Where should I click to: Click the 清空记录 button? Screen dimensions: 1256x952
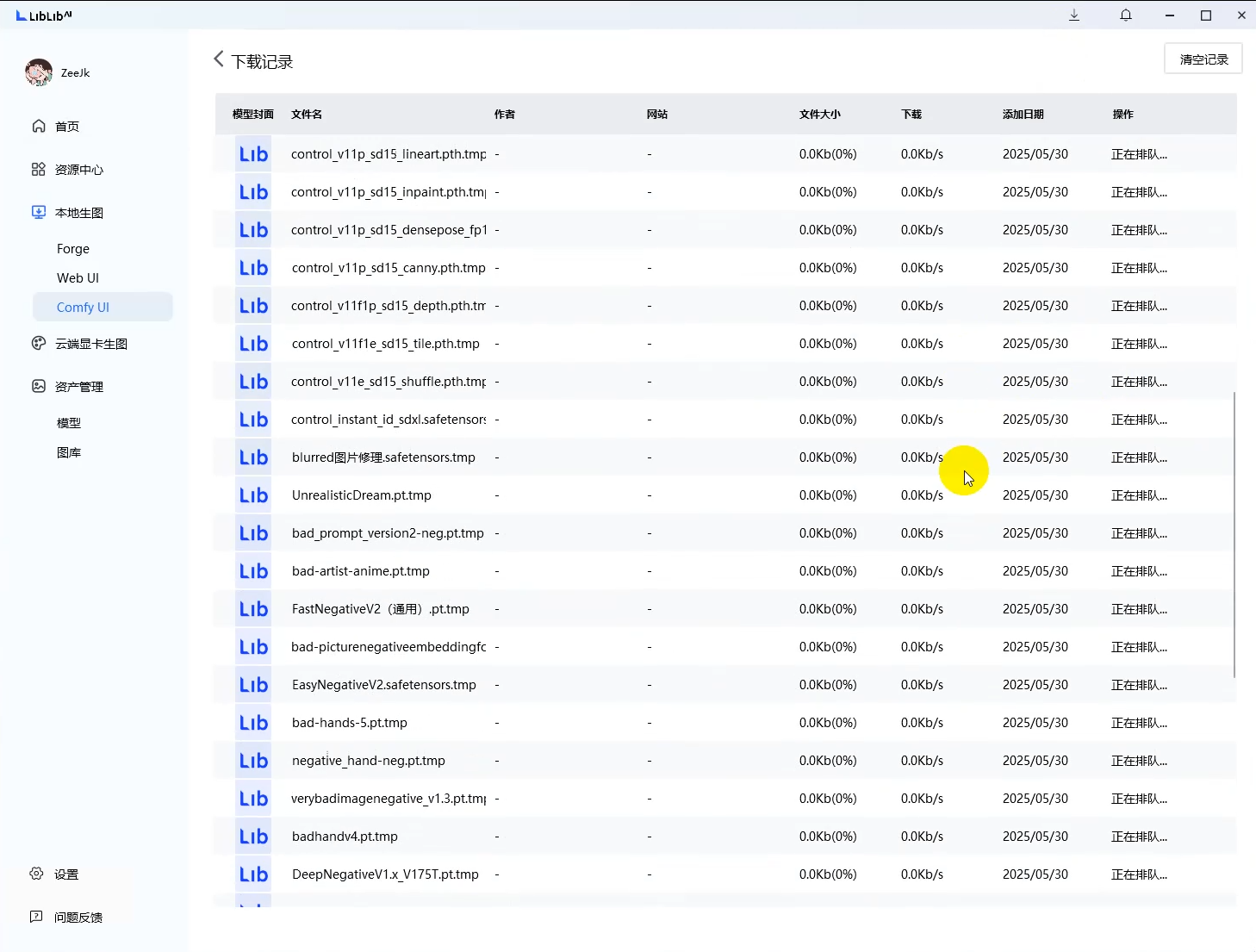coord(1203,59)
